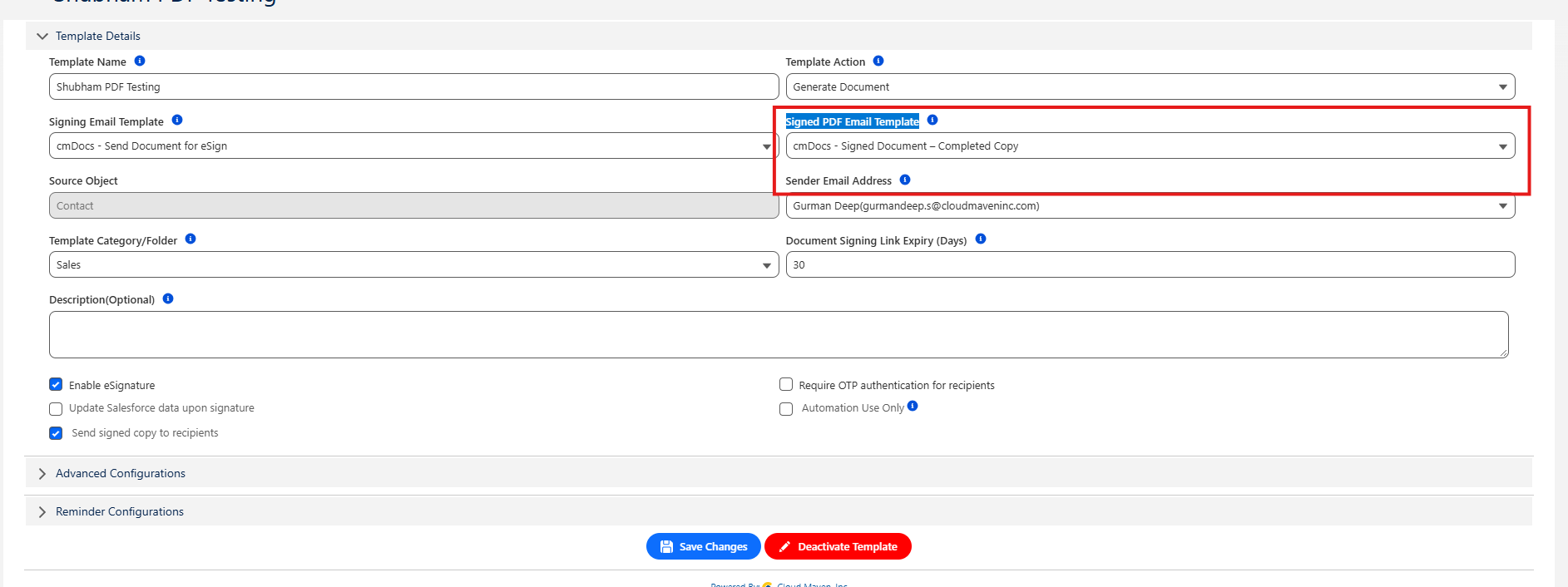The height and width of the screenshot is (587, 1568).
Task: Open Sender Email Address dropdown
Action: click(1150, 205)
